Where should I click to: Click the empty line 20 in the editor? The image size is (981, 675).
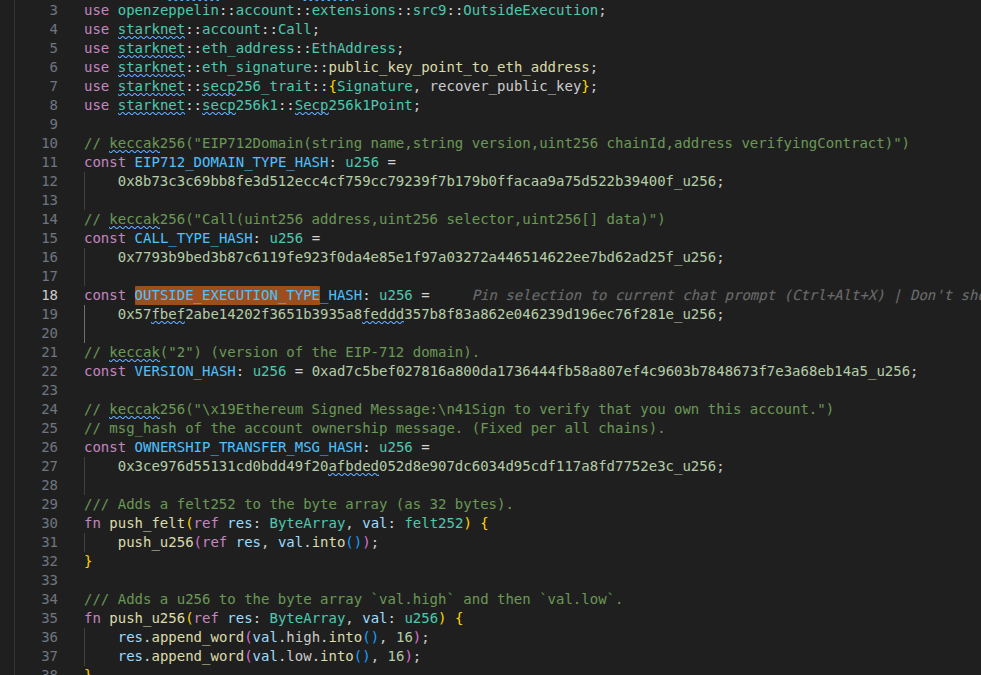click(501, 333)
